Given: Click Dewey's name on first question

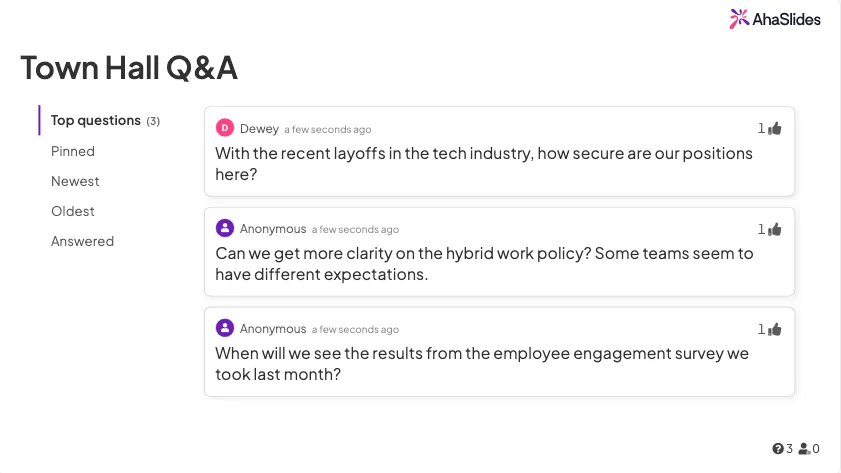Looking at the screenshot, I should [x=259, y=128].
